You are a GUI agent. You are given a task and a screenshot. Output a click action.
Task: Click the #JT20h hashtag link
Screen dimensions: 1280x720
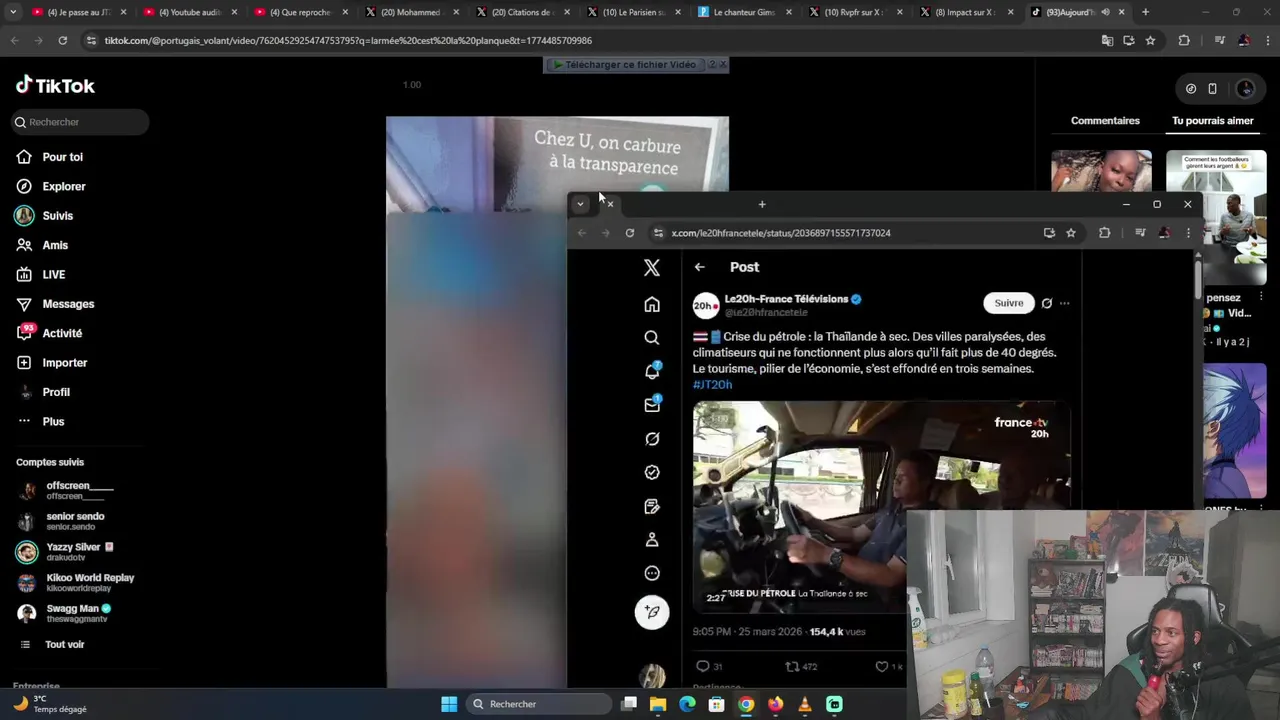pyautogui.click(x=712, y=385)
